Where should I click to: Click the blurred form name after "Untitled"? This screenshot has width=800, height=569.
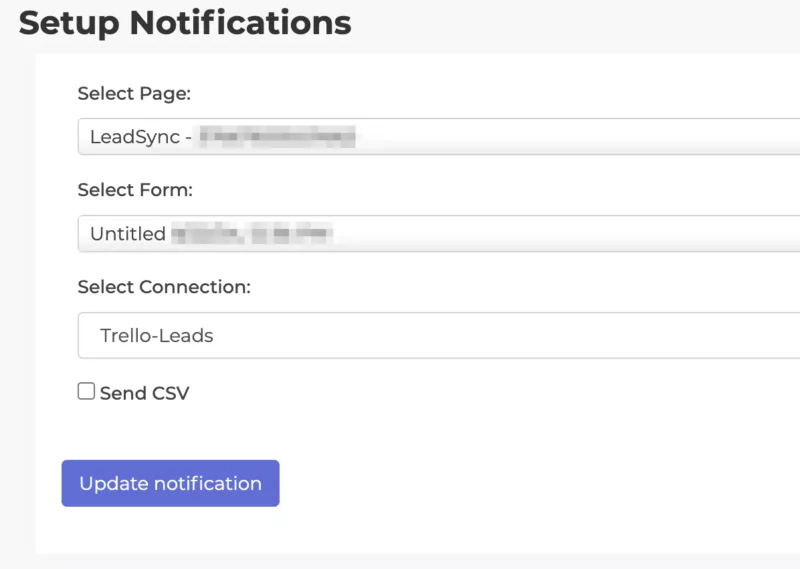click(x=251, y=234)
